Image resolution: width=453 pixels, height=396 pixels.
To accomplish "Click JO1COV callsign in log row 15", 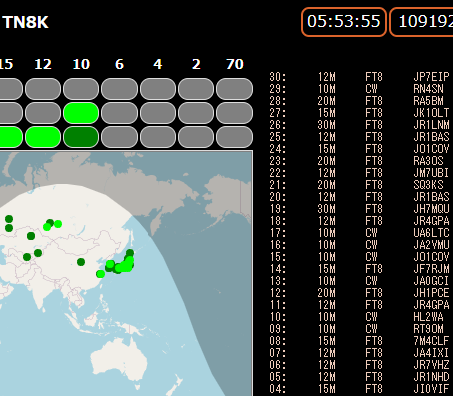I will click(431, 257).
